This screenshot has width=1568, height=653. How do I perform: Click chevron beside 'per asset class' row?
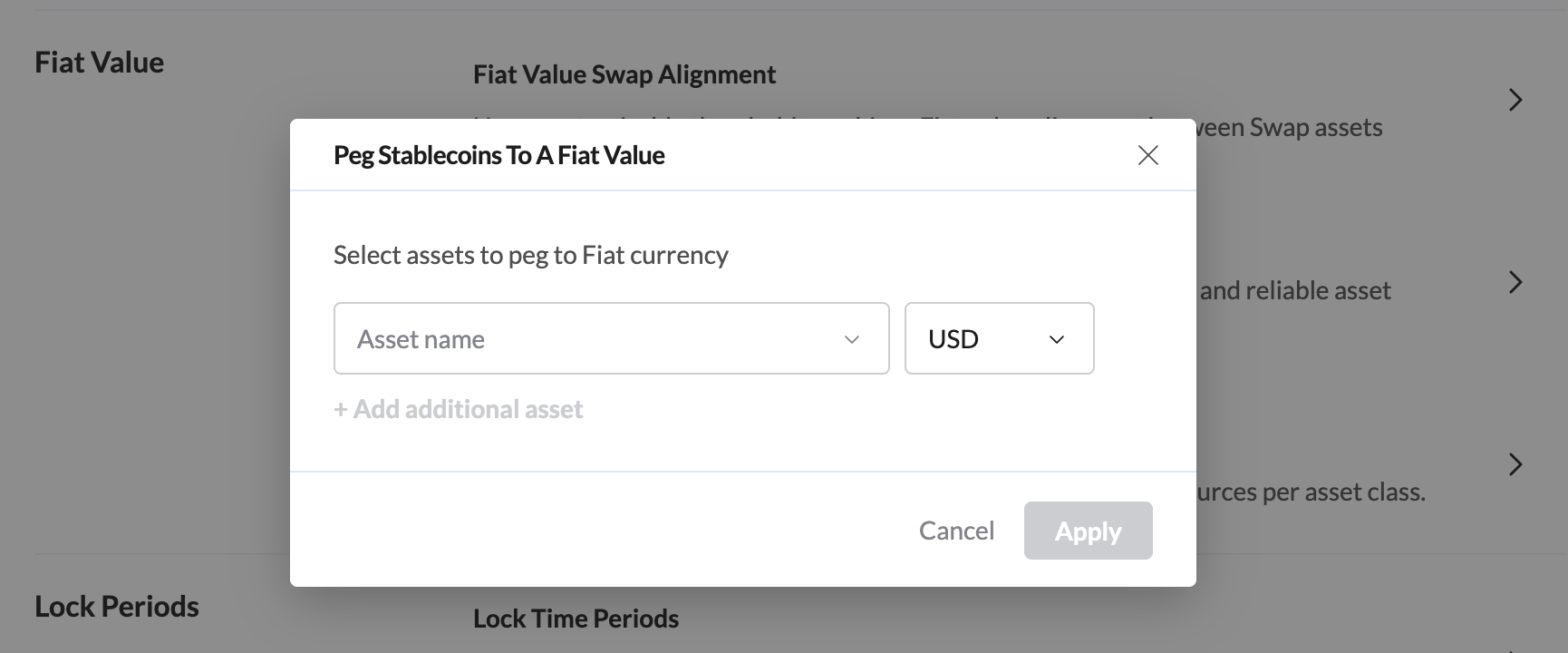1515,464
